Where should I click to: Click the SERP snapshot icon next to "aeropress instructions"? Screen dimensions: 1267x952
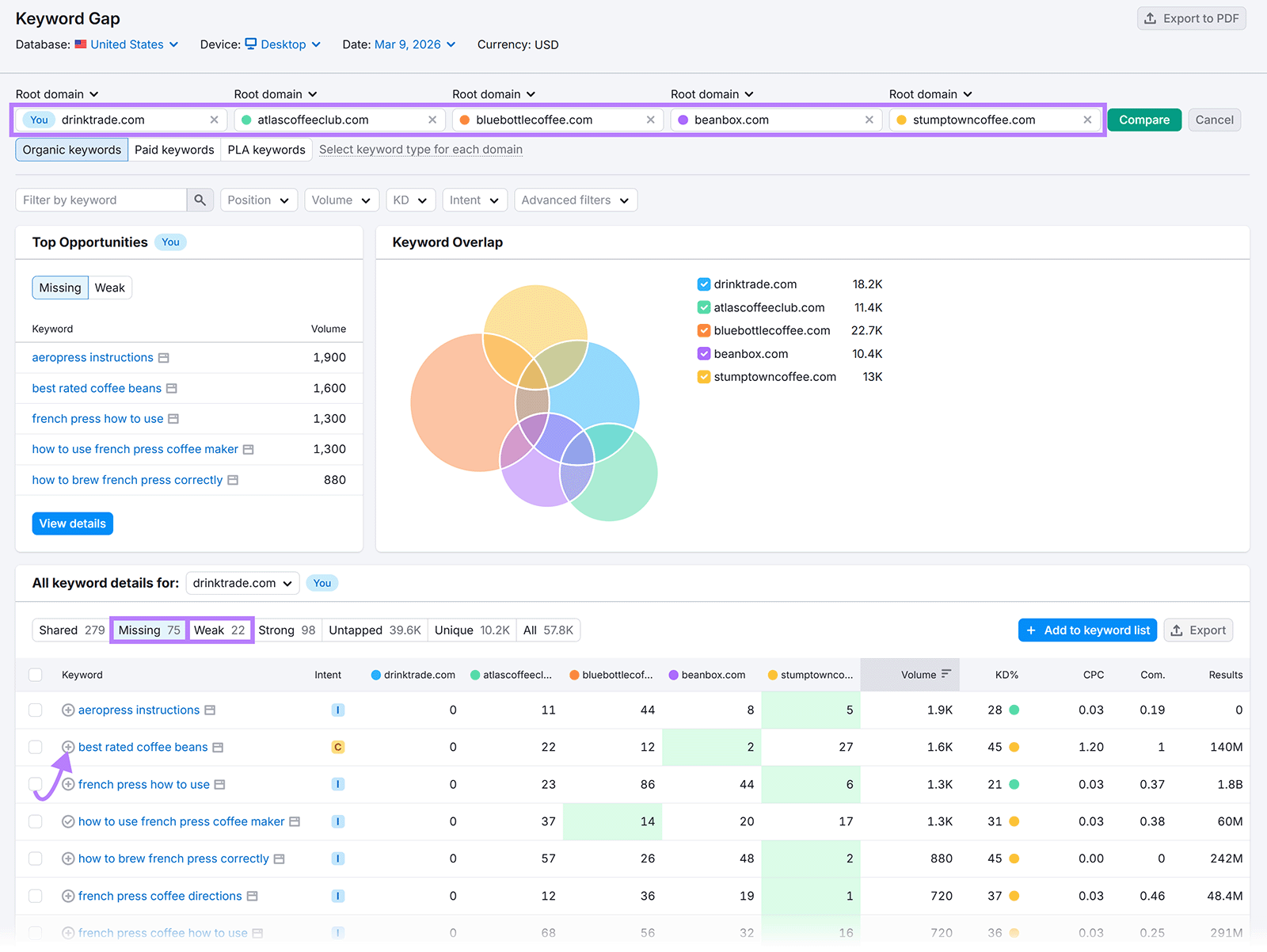coord(210,710)
